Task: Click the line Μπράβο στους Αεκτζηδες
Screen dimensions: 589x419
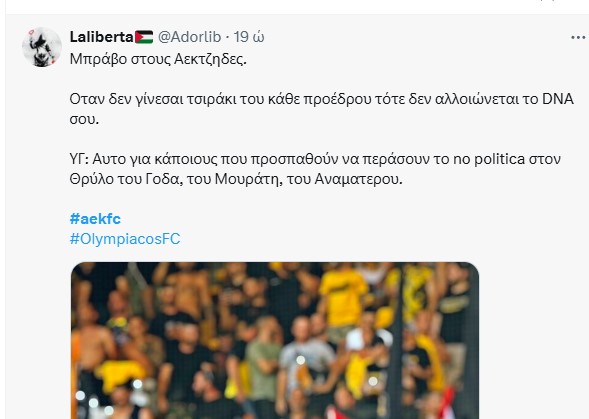Action: pyautogui.click(x=158, y=59)
